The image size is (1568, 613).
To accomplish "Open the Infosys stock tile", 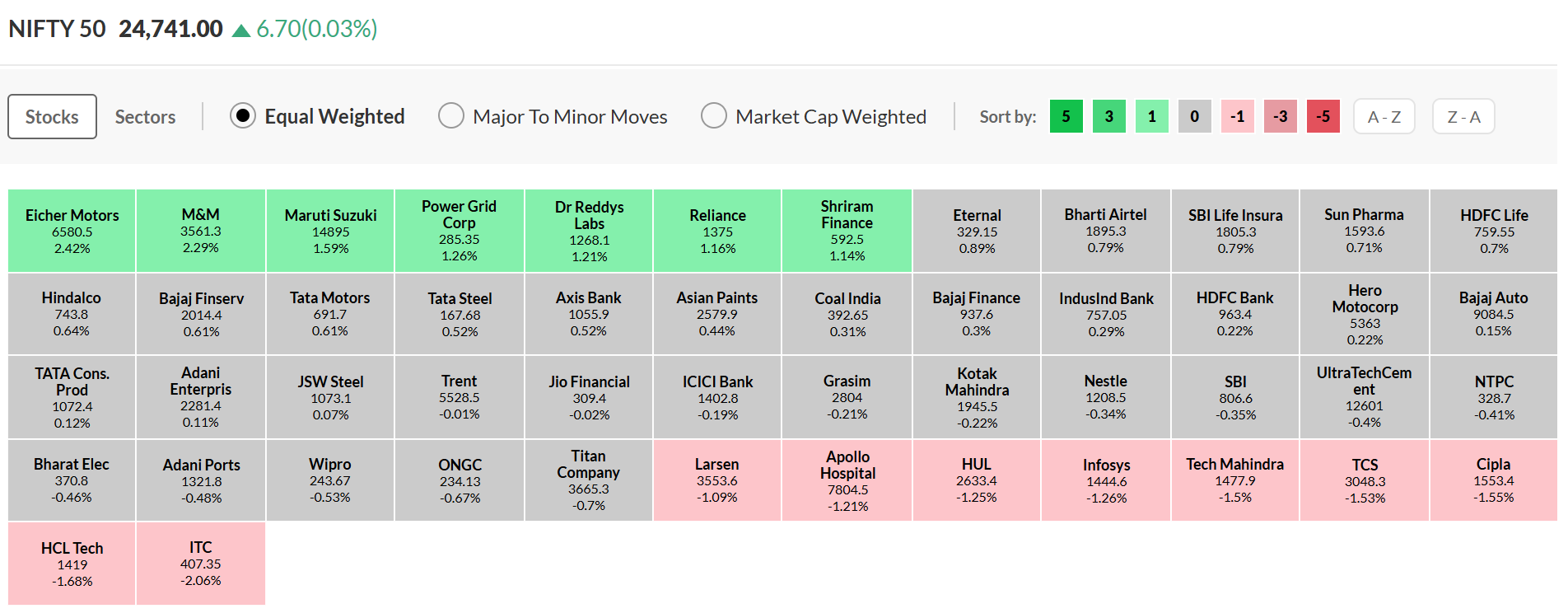I will pos(1106,480).
